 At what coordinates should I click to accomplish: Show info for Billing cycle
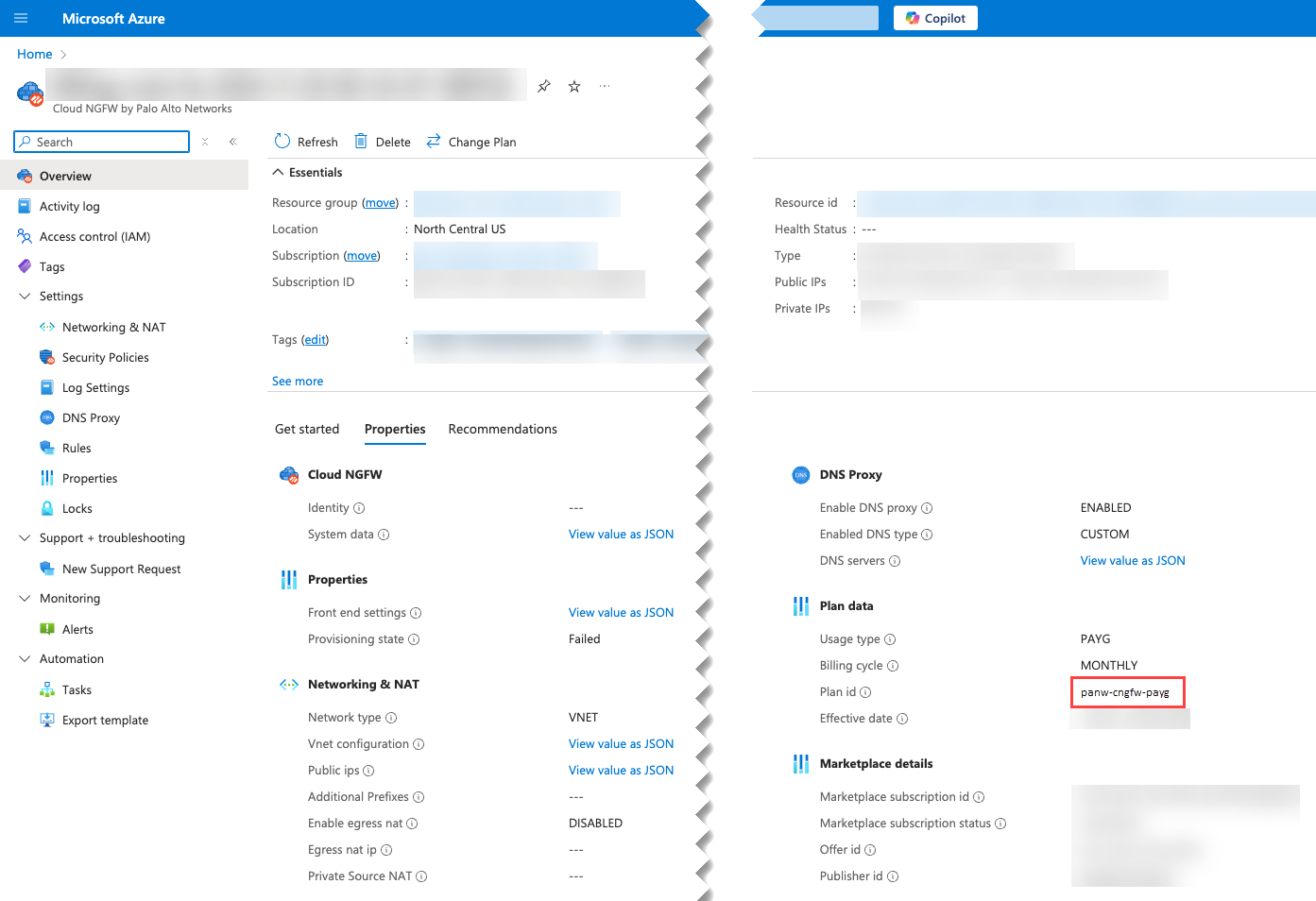(x=893, y=666)
